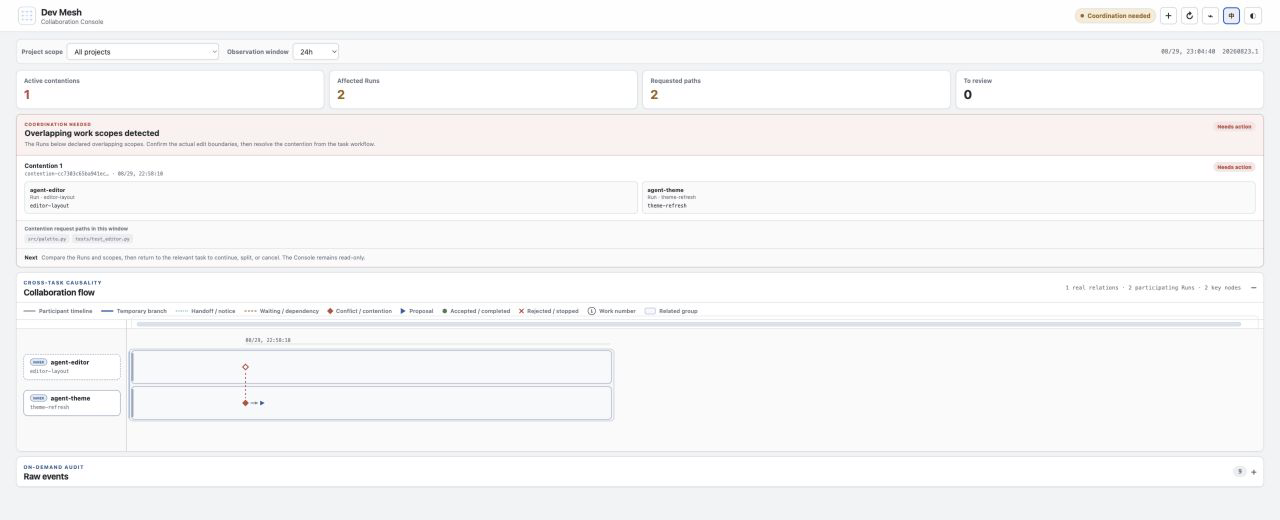
Task: Open the Project scope dropdown
Action: [x=143, y=51]
